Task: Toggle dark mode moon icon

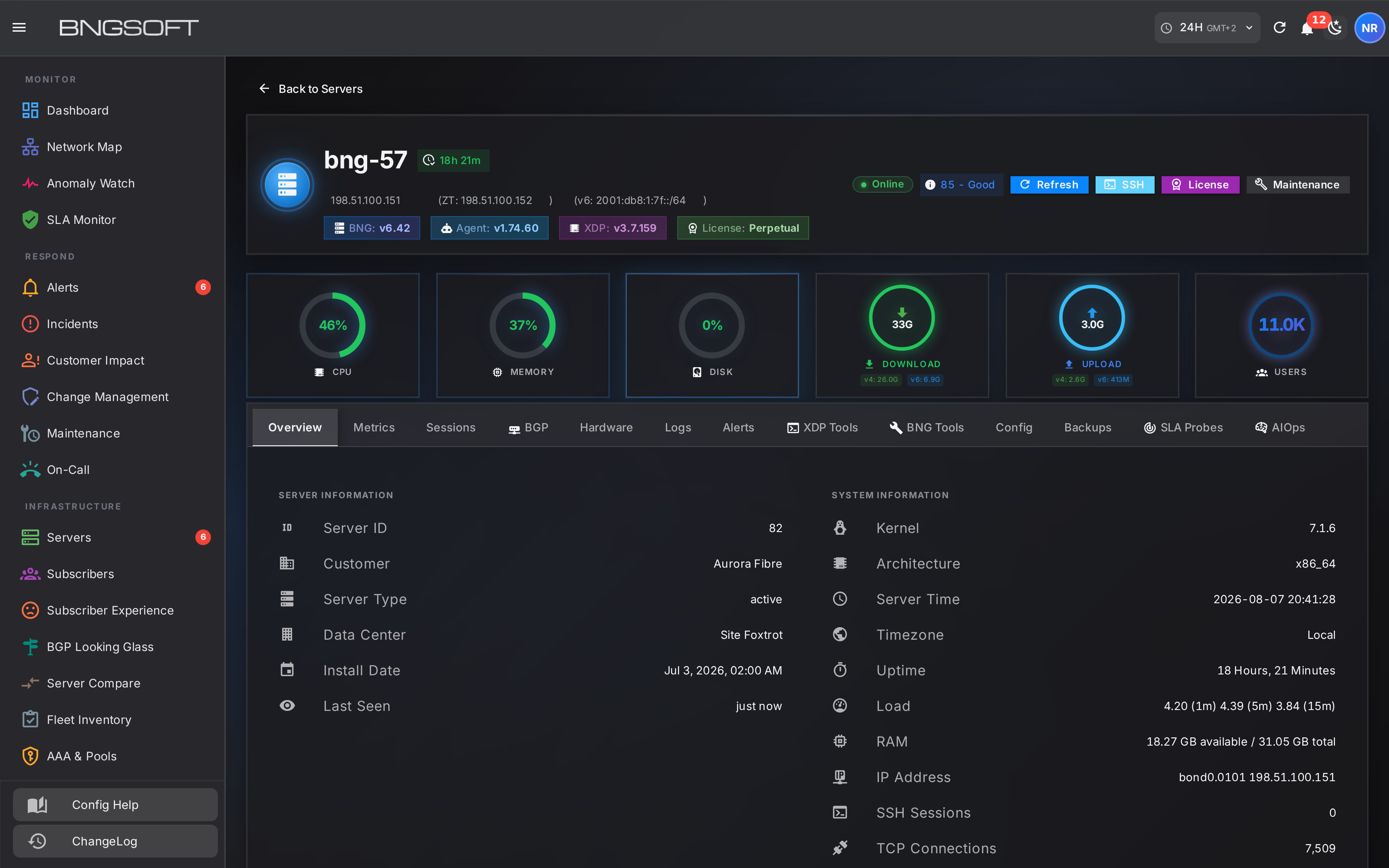Action: click(x=1335, y=27)
